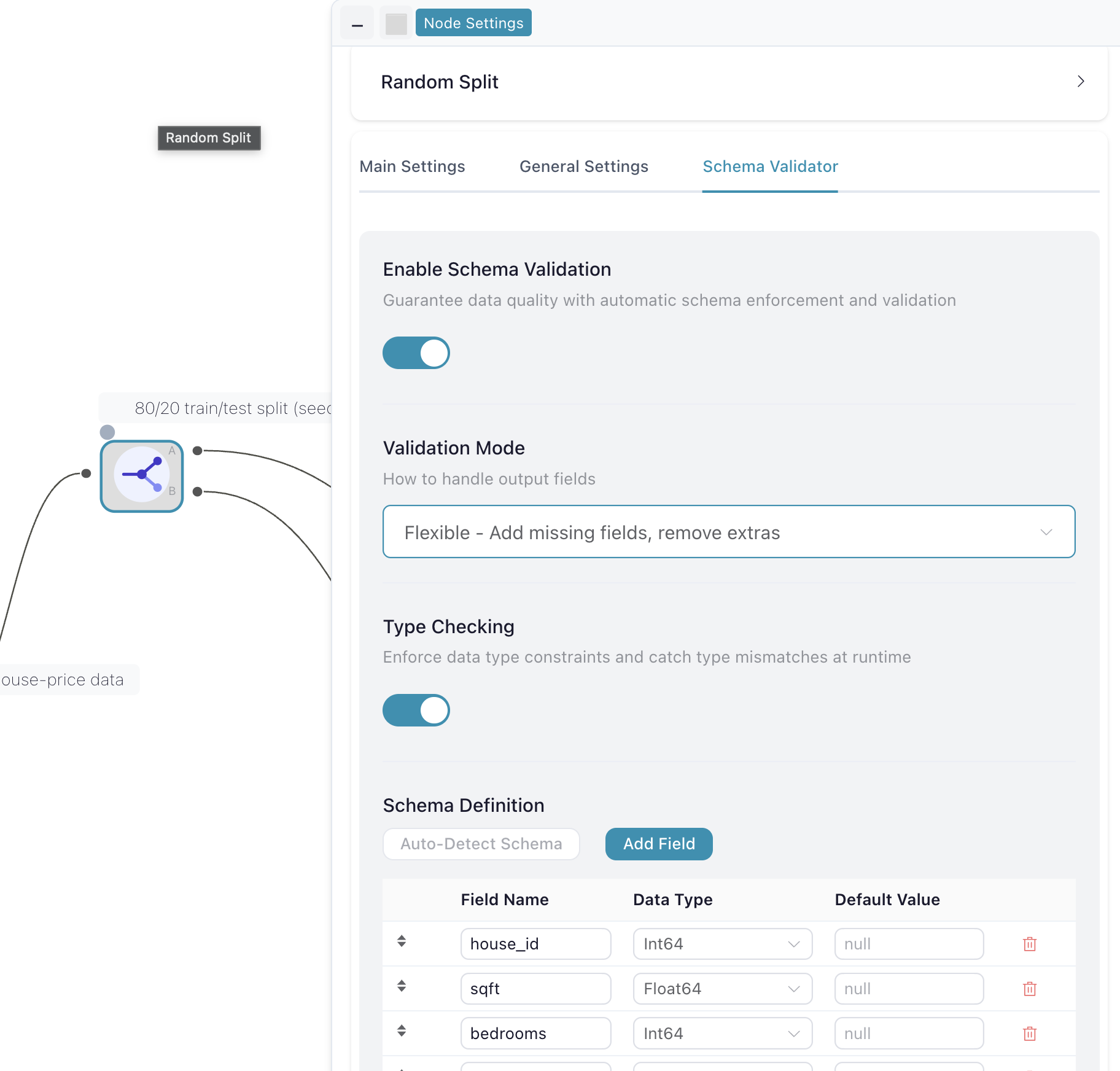Click the Default Value column header
Screen dimensions: 1120x1071
click(x=887, y=900)
